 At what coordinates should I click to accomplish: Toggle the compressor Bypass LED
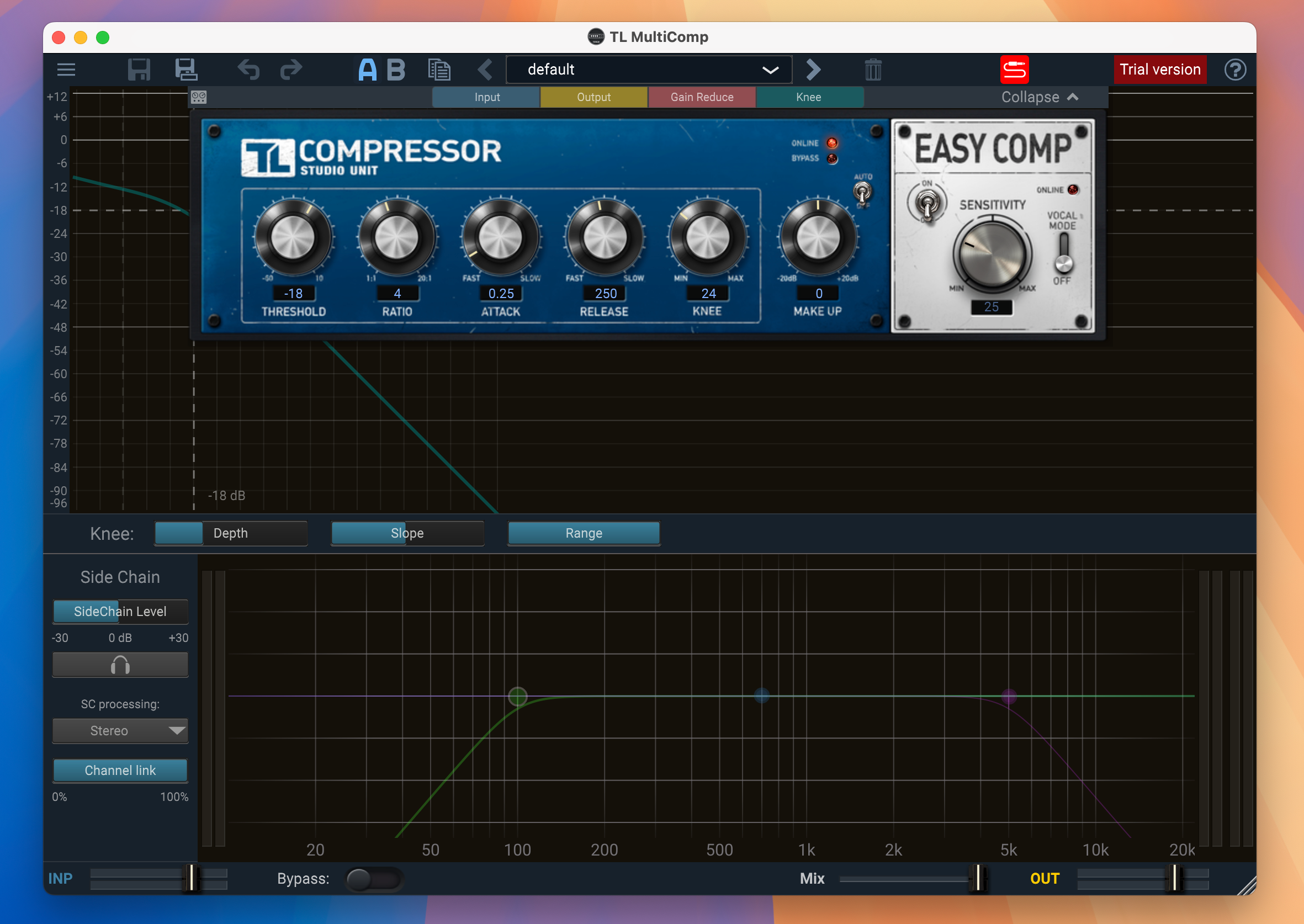pyautogui.click(x=832, y=158)
